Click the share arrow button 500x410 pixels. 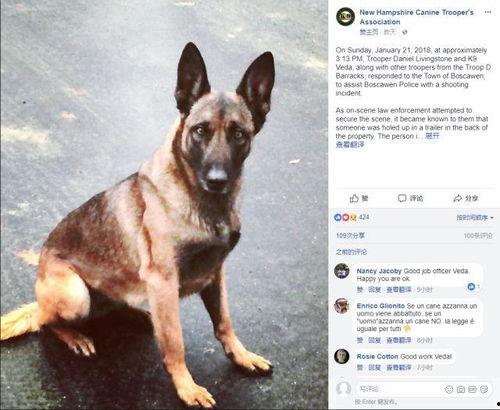point(466,199)
